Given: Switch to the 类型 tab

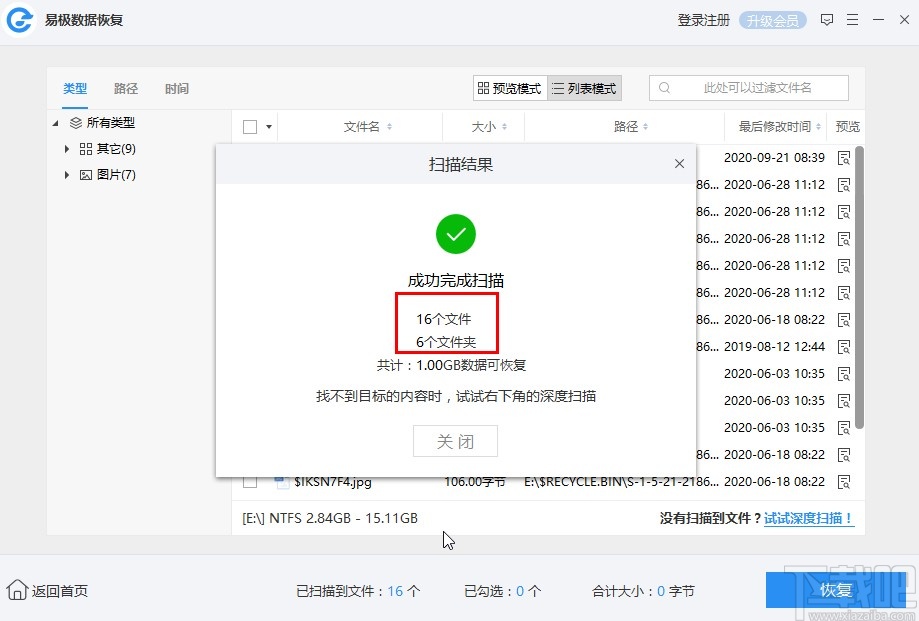Looking at the screenshot, I should click(x=75, y=88).
